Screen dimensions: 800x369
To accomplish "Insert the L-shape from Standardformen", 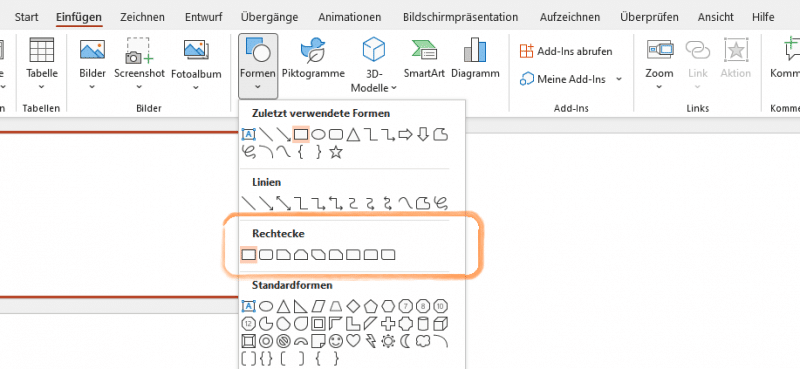I will 353,324.
